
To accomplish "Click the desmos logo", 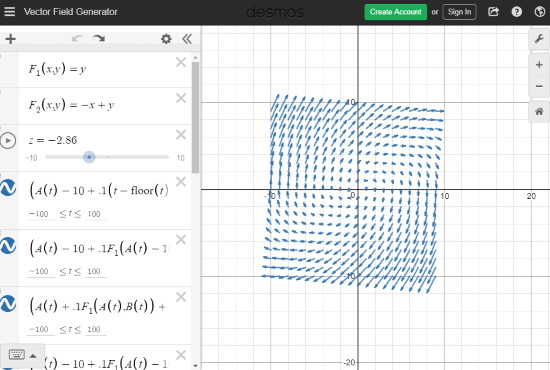I will (x=275, y=12).
